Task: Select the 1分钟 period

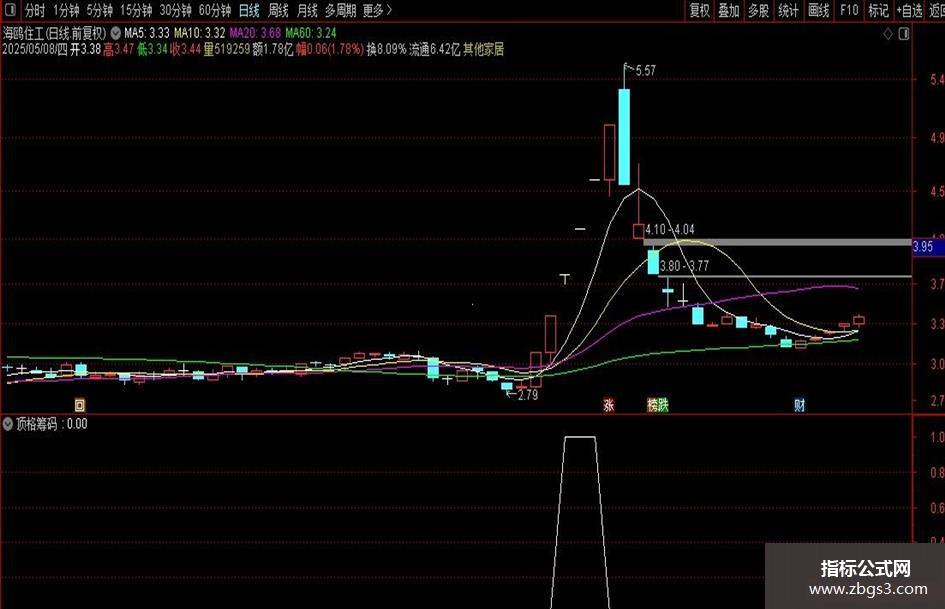Action: point(66,10)
